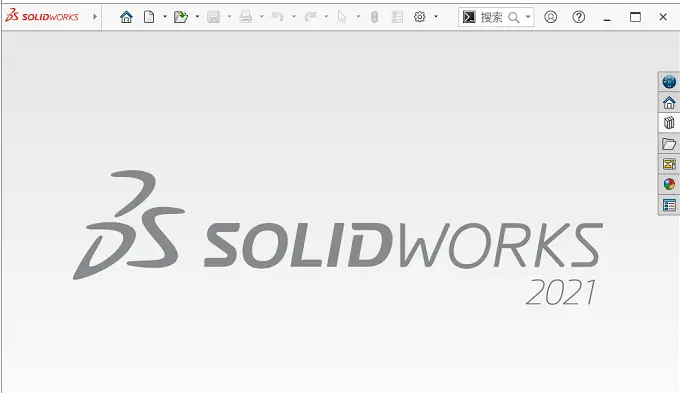Image resolution: width=680 pixels, height=393 pixels.
Task: Click the SolidWorks logo menu
Action: pyautogui.click(x=42, y=16)
